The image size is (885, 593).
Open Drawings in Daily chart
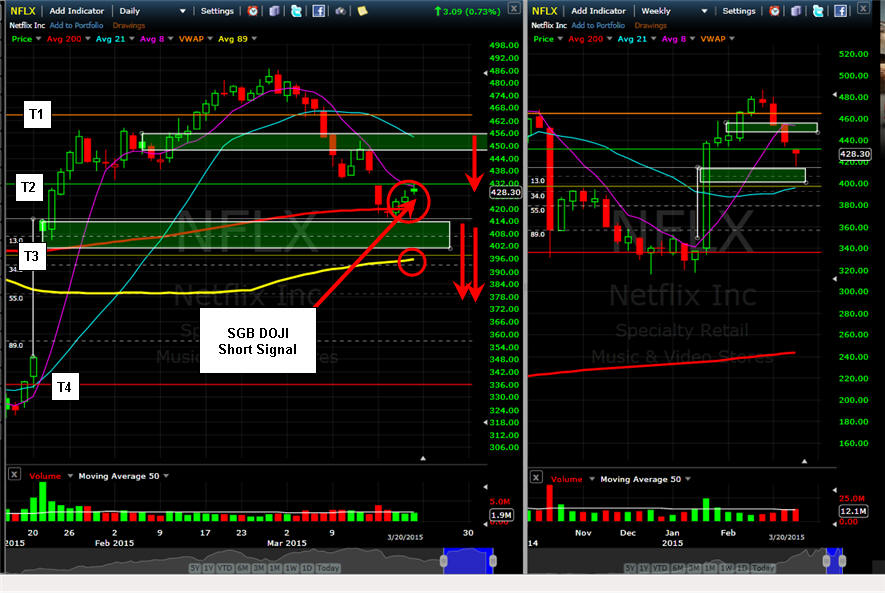129,25
